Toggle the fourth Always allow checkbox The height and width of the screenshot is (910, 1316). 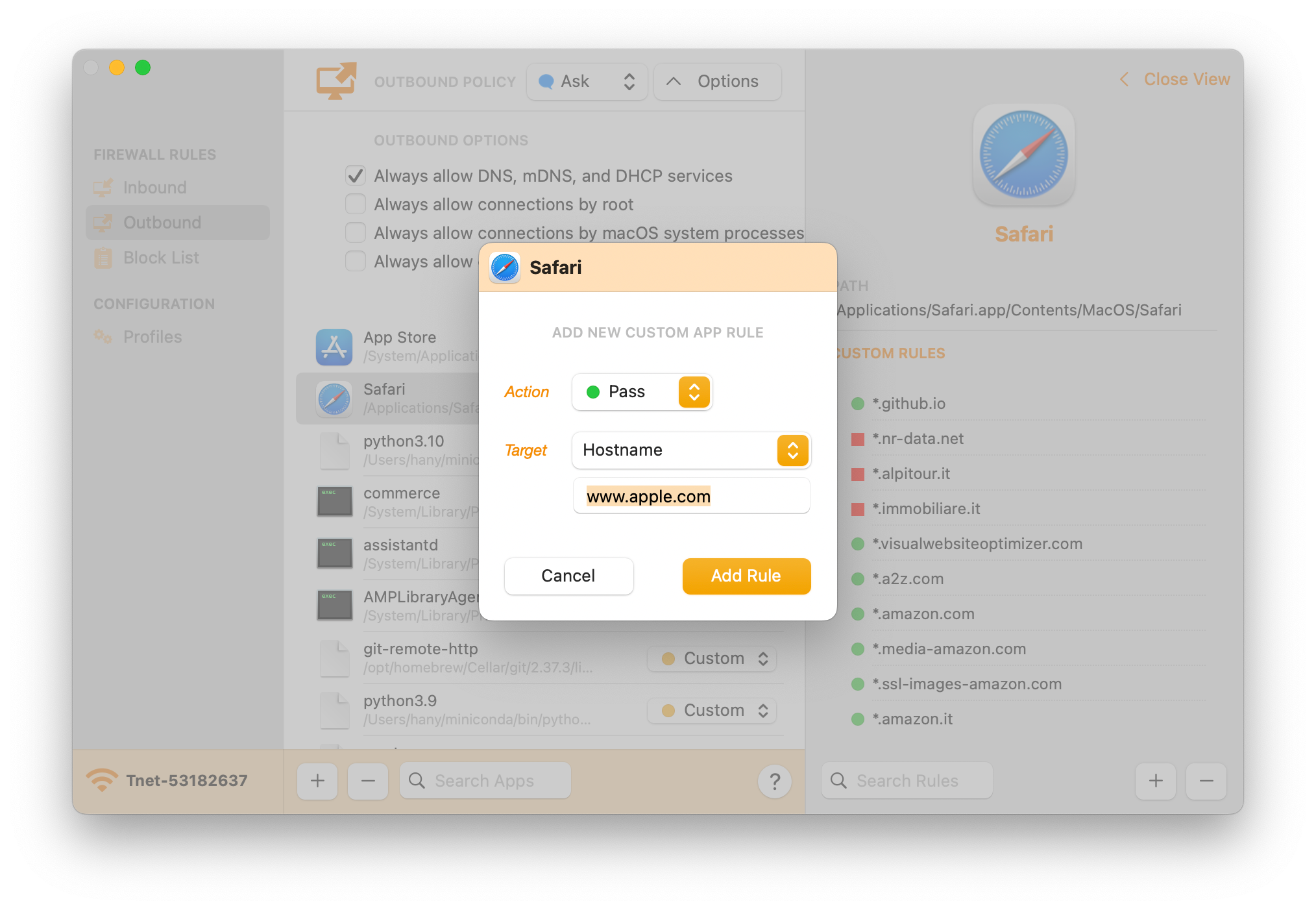coord(355,261)
